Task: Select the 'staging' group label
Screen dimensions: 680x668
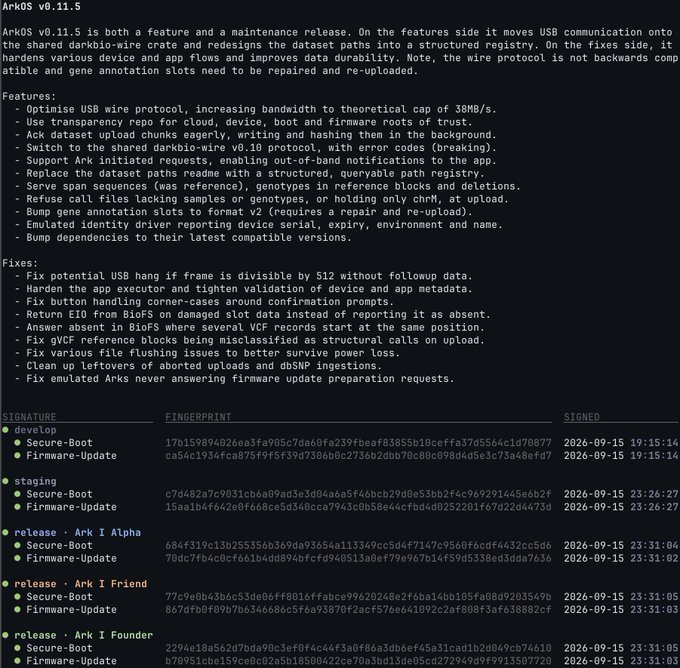Action: (x=35, y=481)
